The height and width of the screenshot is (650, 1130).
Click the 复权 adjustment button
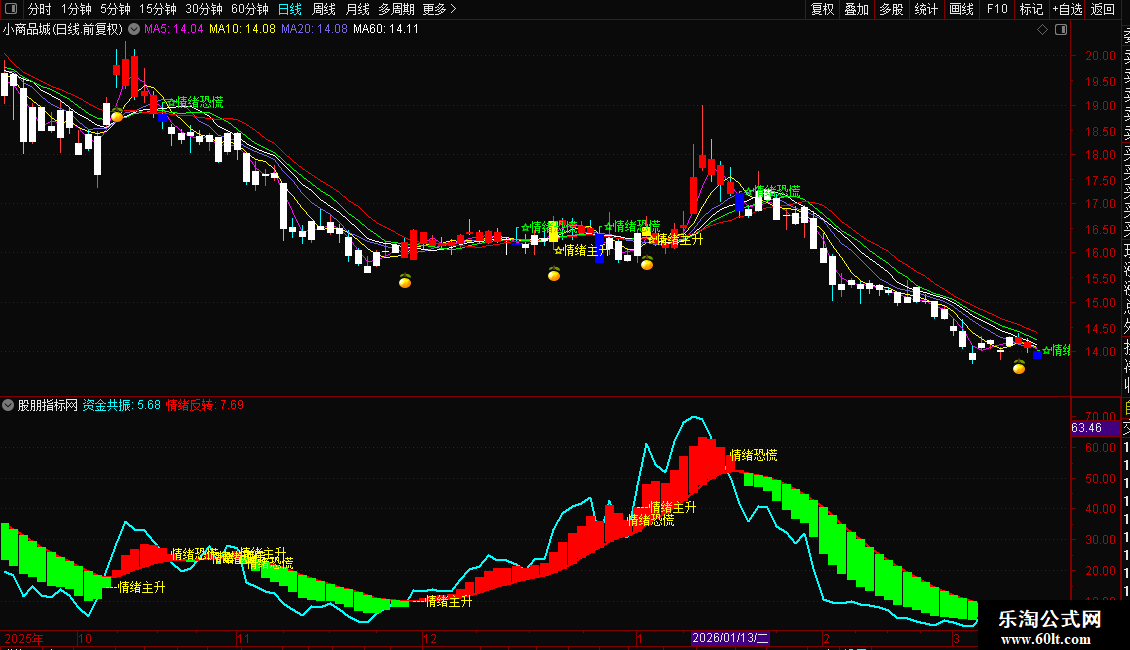(x=822, y=9)
